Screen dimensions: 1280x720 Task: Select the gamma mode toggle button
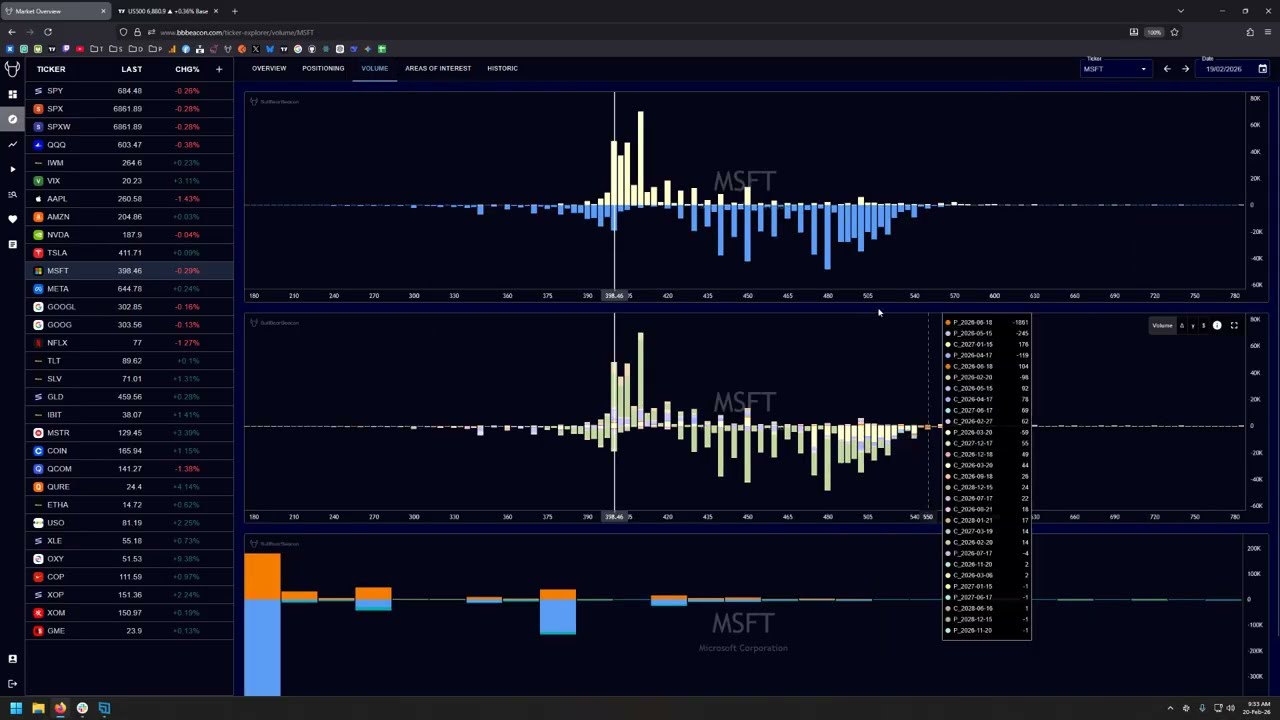1192,325
